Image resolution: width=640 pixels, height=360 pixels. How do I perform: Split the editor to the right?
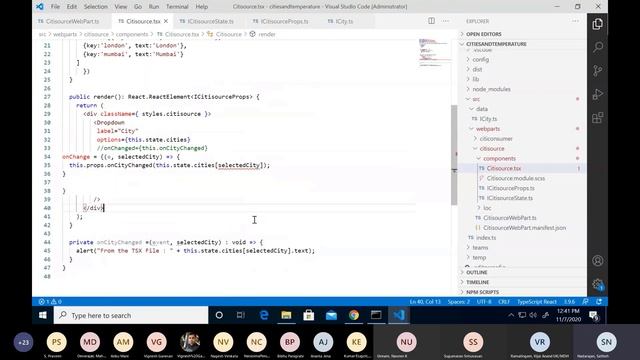coord(431,21)
